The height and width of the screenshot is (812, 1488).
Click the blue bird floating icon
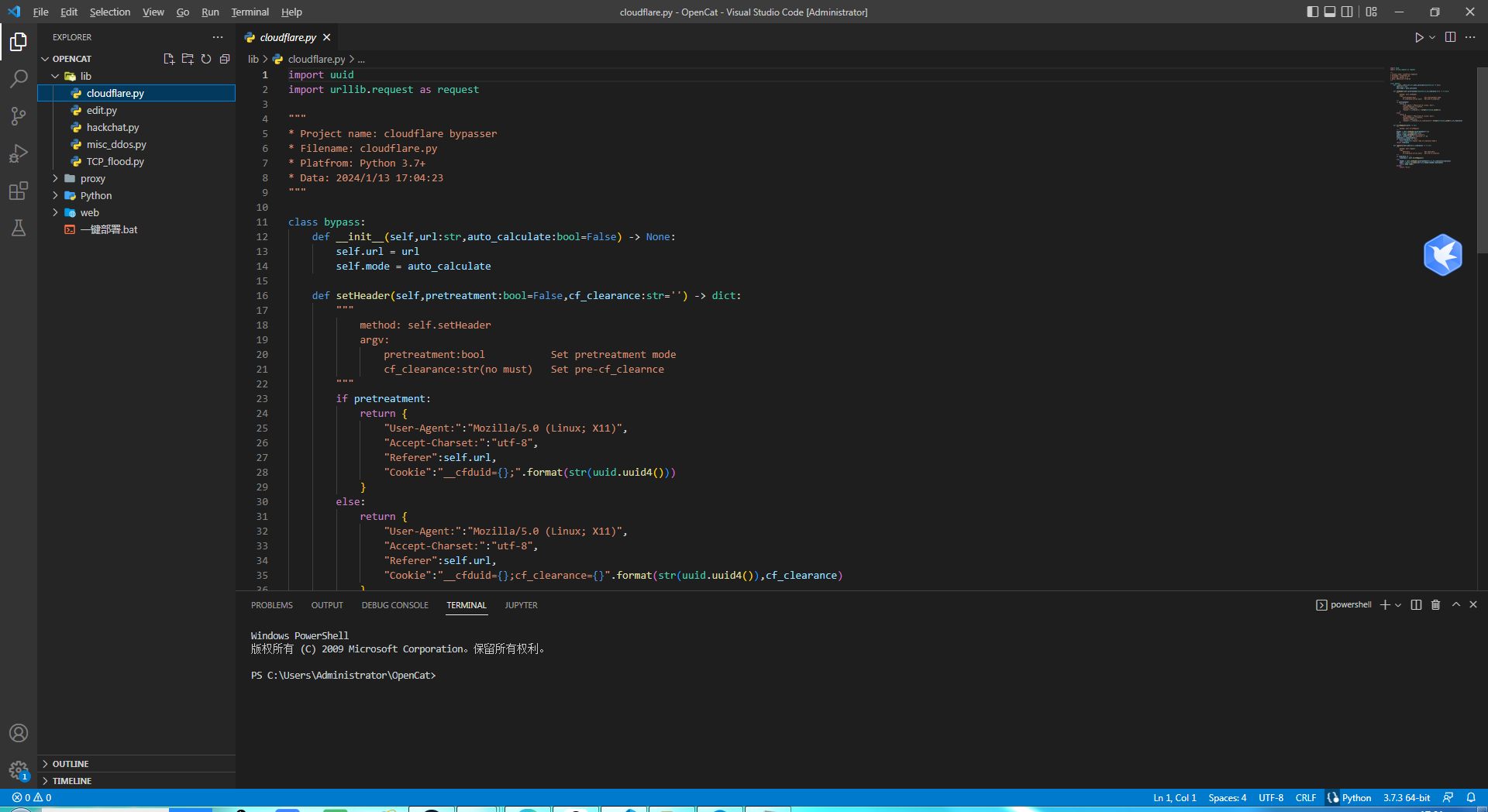(1442, 255)
